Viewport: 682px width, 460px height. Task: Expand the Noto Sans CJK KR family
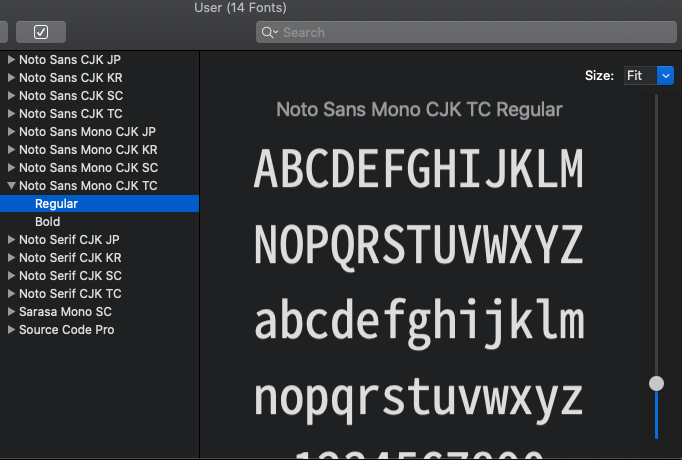point(12,77)
